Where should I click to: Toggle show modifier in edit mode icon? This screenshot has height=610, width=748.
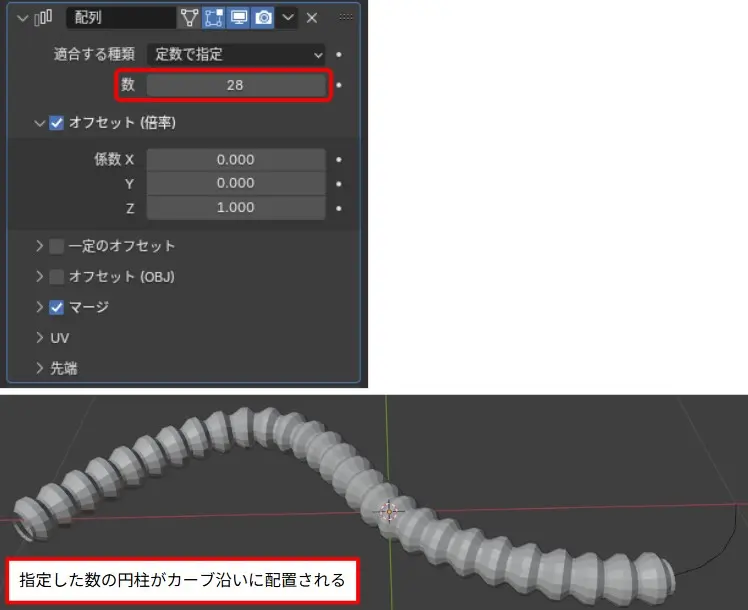pyautogui.click(x=214, y=18)
